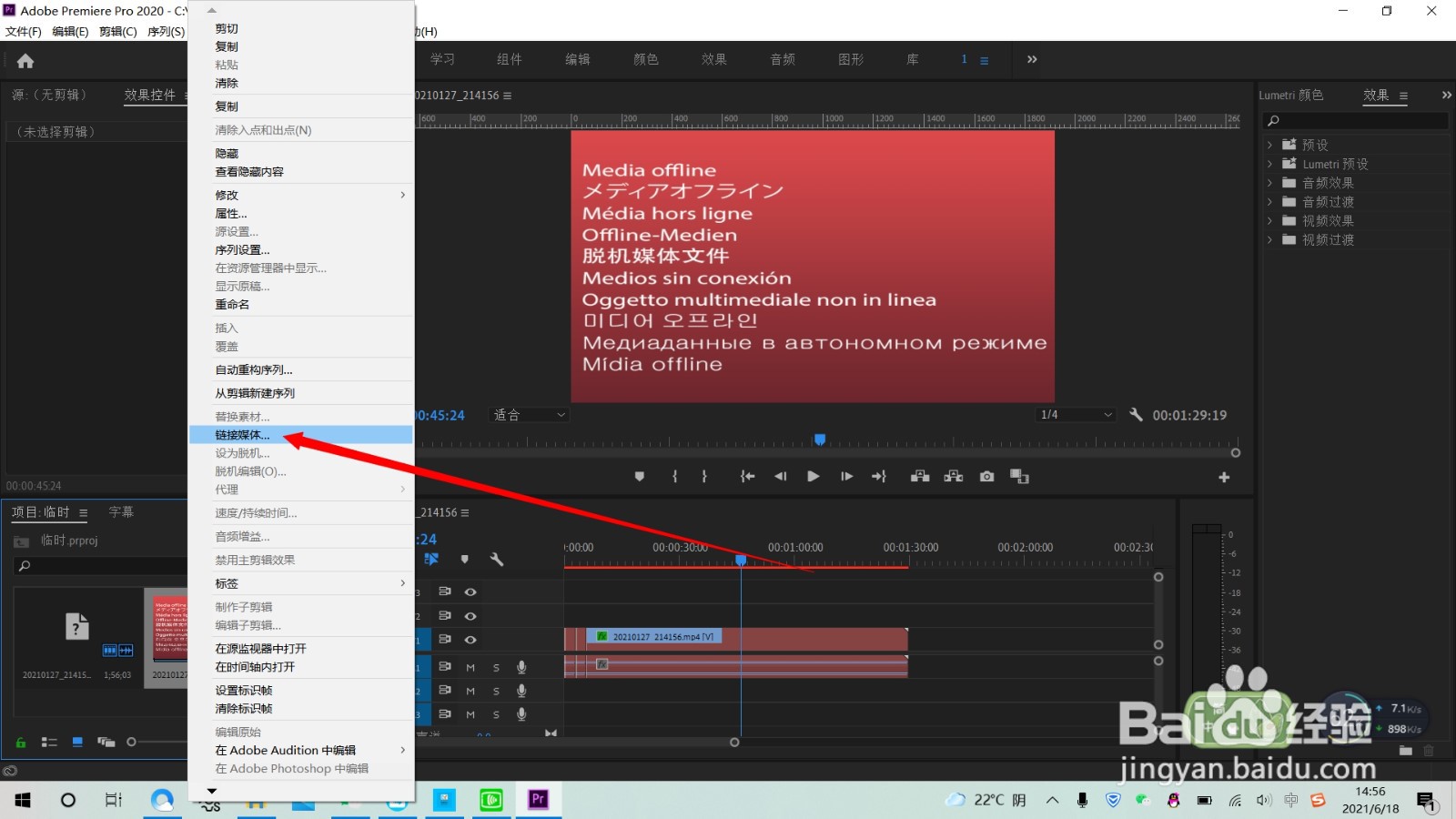Select 重命名 in context menu
The width and height of the screenshot is (1456, 819).
(x=301, y=305)
